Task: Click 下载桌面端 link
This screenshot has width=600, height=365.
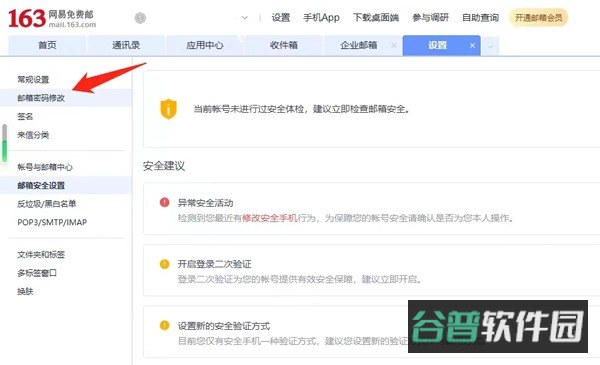Action: pos(376,18)
